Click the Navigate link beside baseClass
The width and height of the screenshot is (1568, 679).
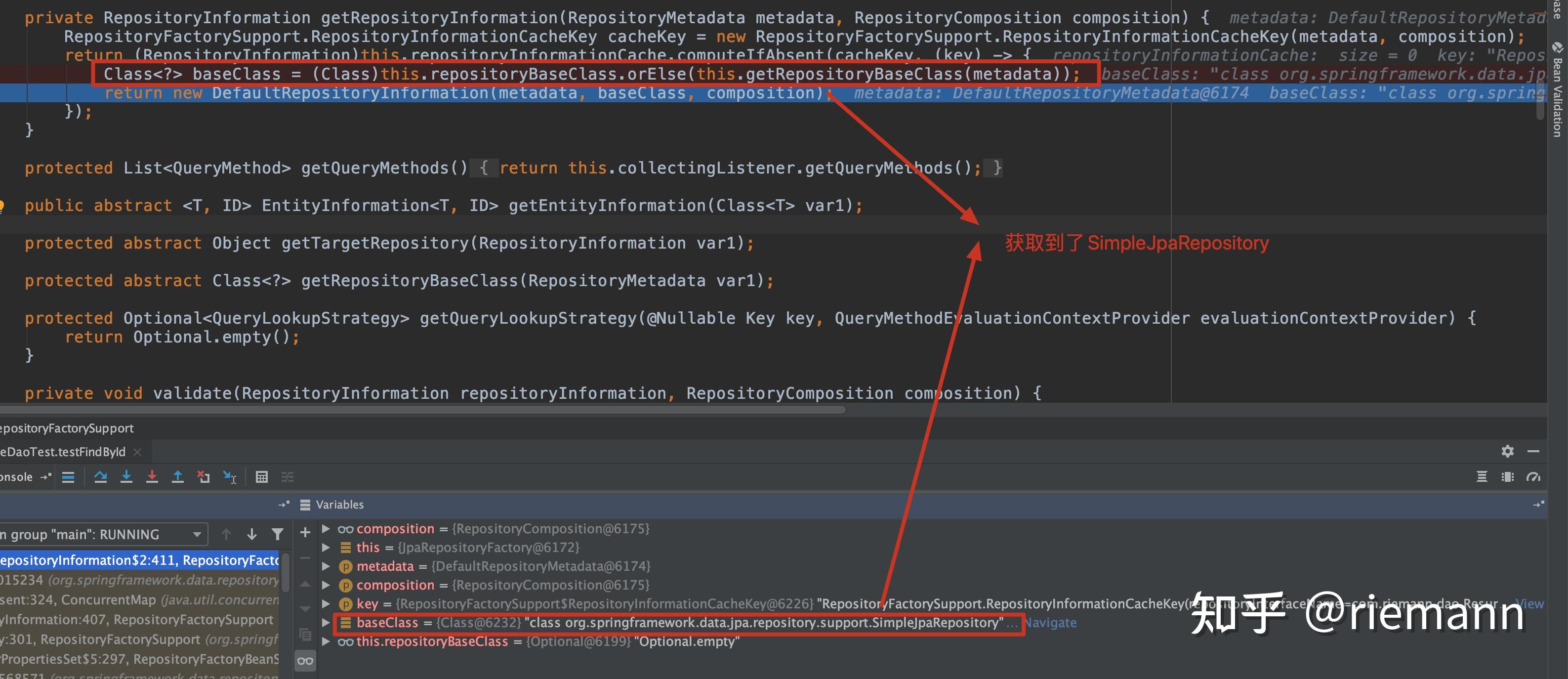[1051, 622]
